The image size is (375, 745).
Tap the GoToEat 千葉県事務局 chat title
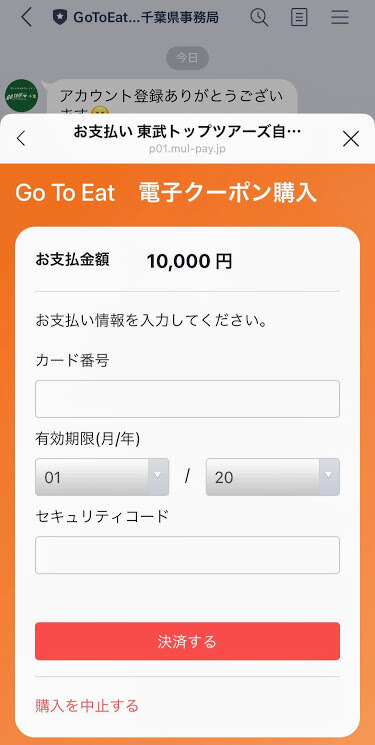(x=145, y=18)
